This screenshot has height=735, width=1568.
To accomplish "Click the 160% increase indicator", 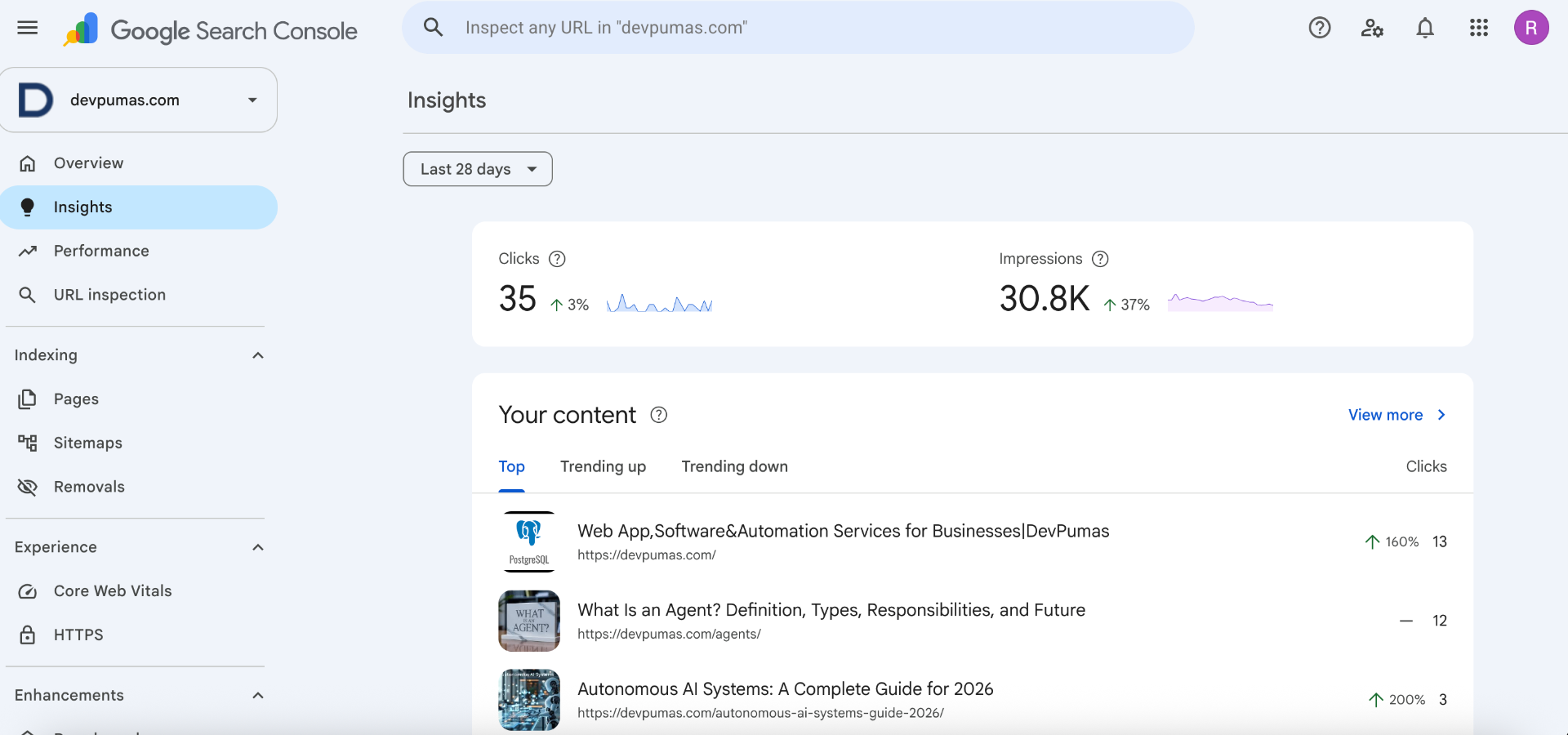I will tap(1392, 541).
